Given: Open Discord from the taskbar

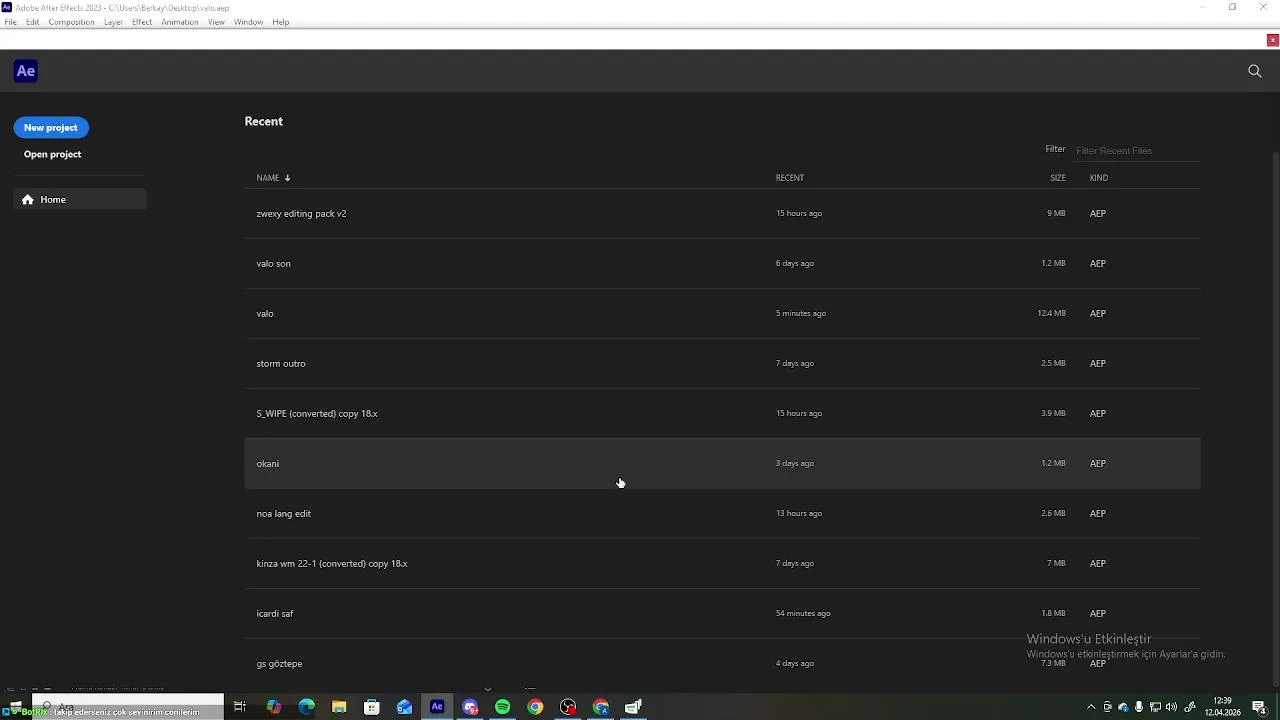Looking at the screenshot, I should [x=470, y=707].
